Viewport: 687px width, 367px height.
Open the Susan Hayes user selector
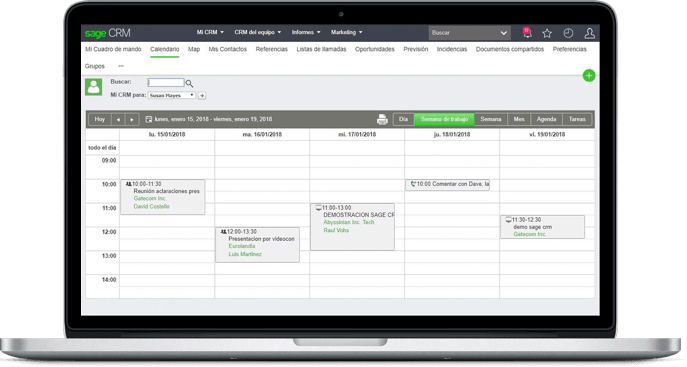click(x=171, y=95)
